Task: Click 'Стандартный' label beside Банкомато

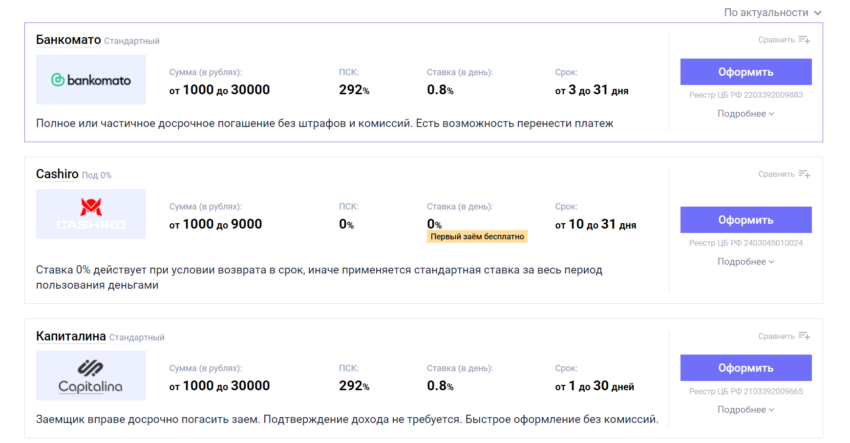Action: (x=132, y=41)
